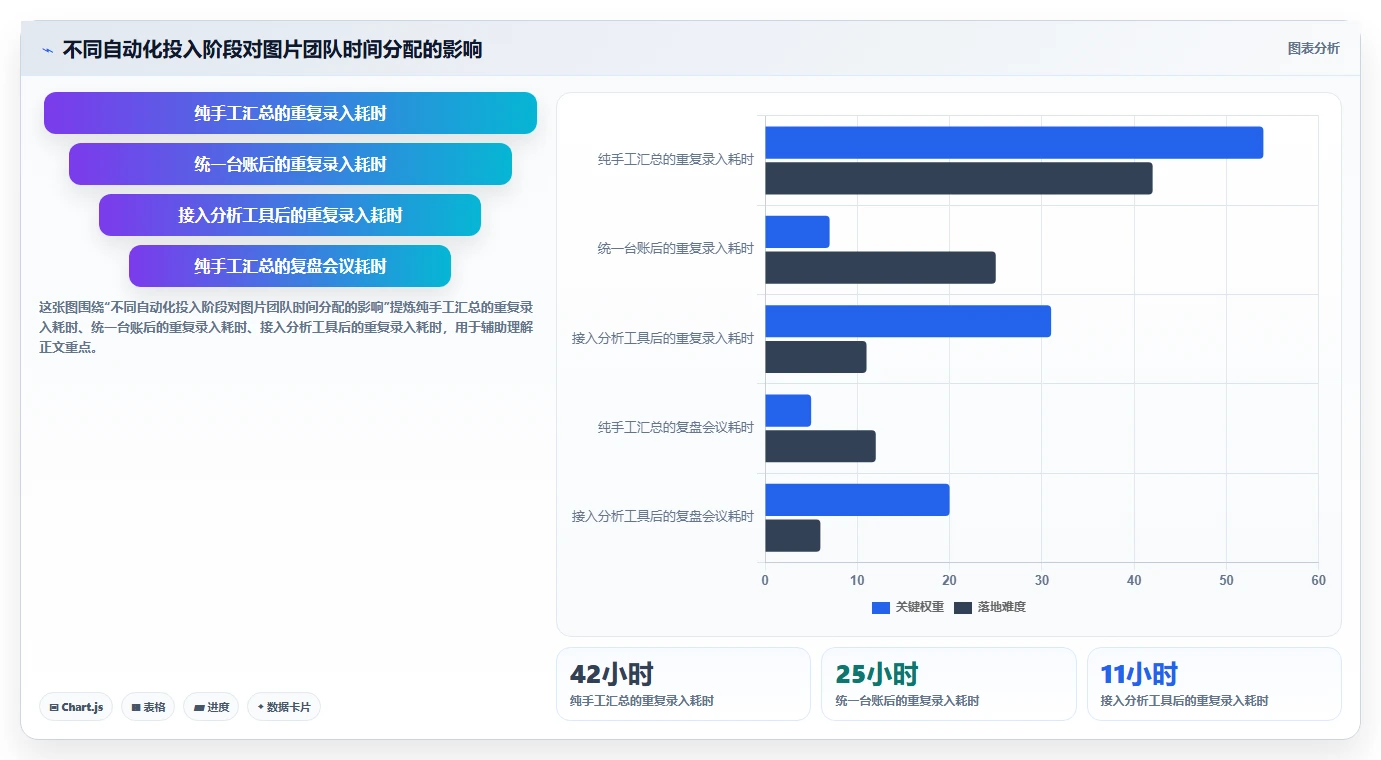
Task: Click the icon inside the 进度 chip
Action: pos(199,707)
